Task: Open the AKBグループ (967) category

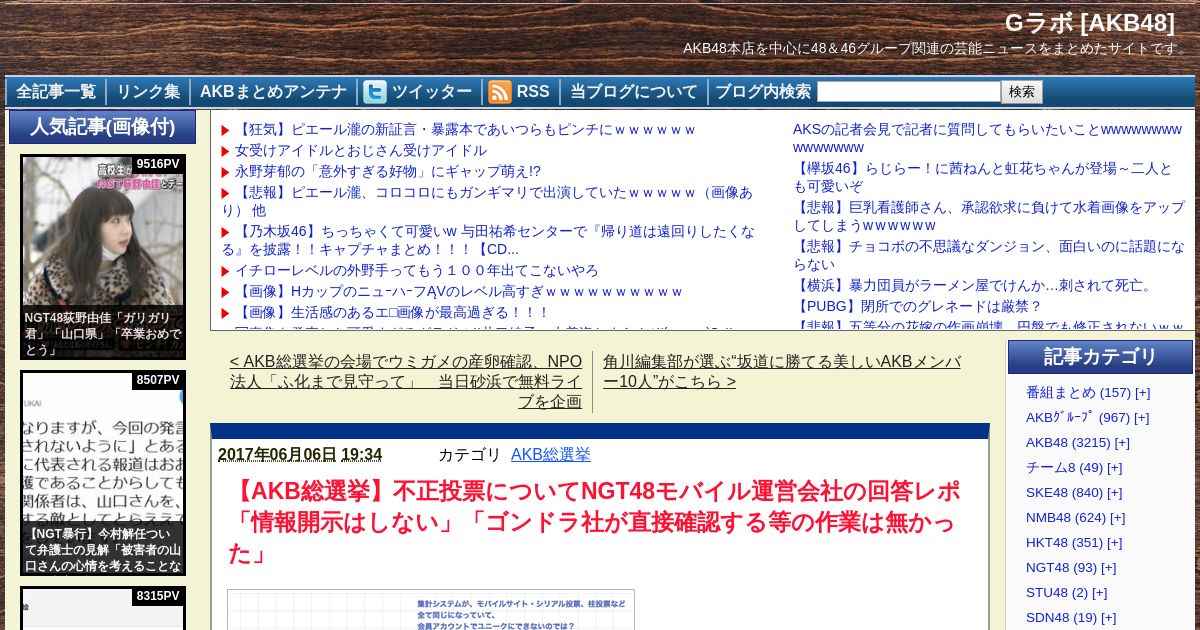Action: coord(1077,417)
